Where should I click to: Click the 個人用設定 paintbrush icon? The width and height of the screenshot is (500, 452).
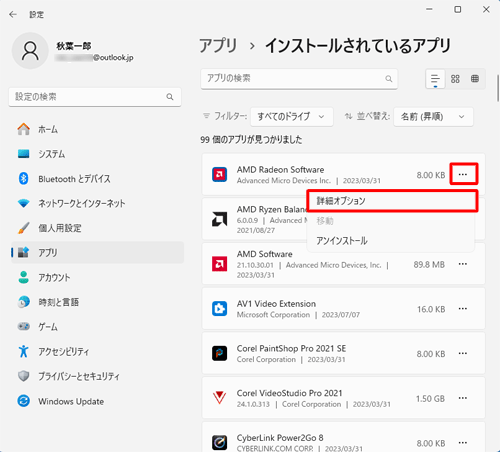24,228
